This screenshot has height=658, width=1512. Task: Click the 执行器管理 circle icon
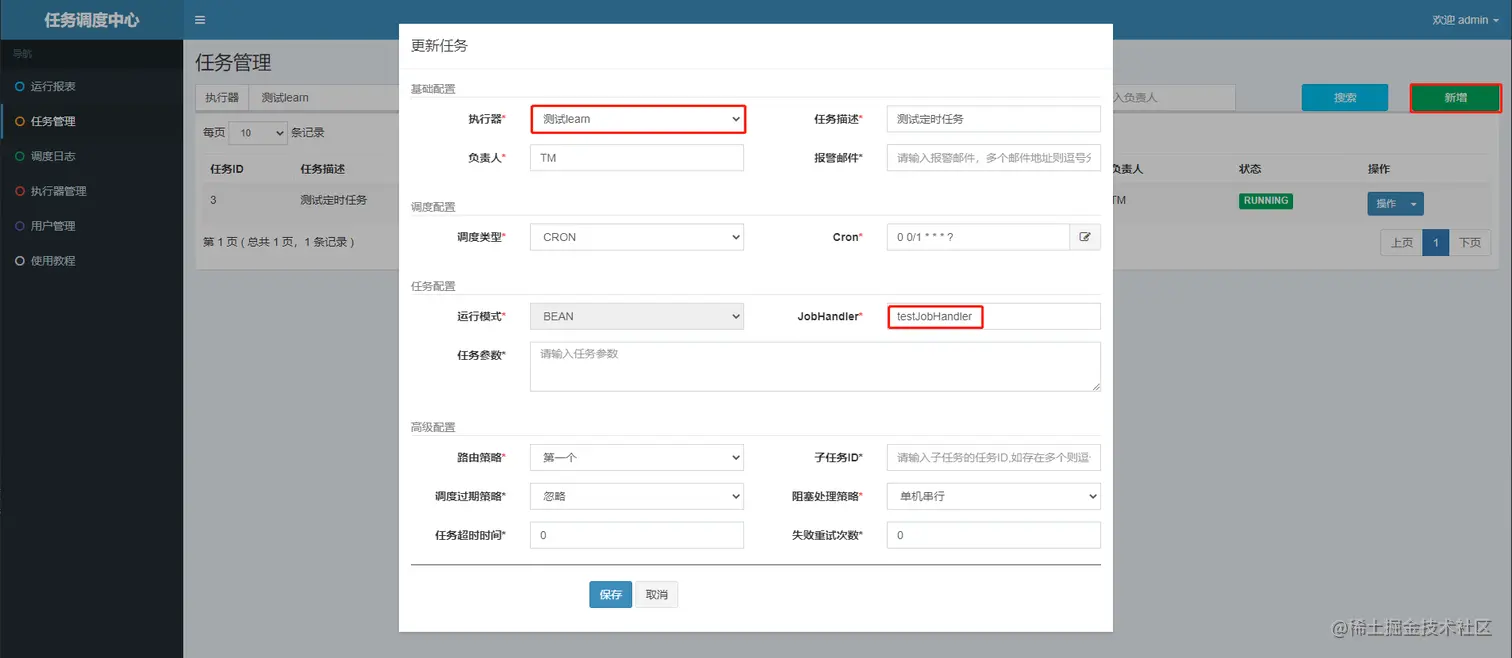pyautogui.click(x=20, y=191)
